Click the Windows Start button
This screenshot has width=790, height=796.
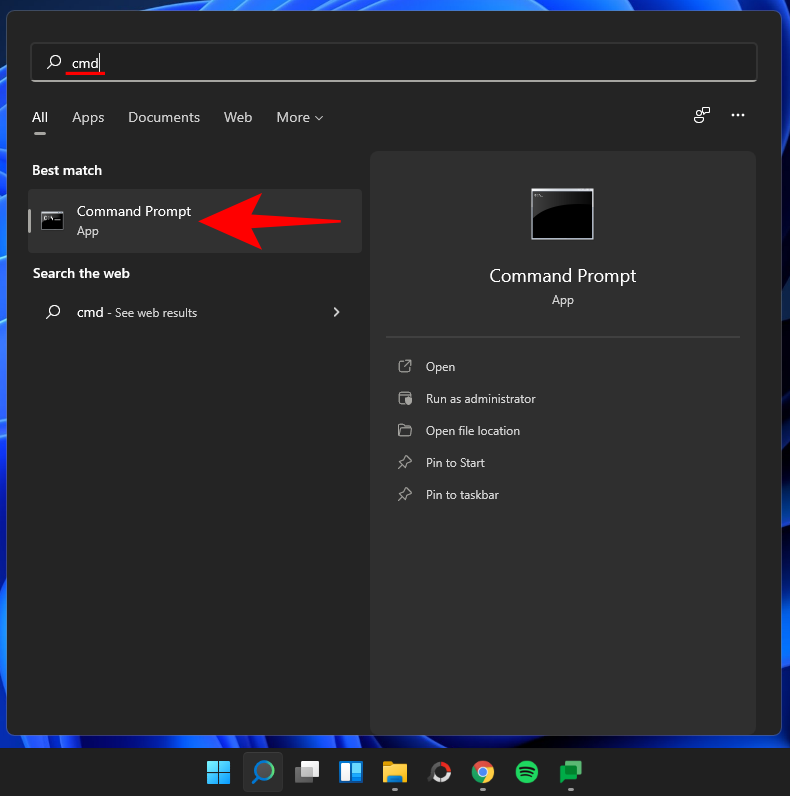click(x=218, y=772)
